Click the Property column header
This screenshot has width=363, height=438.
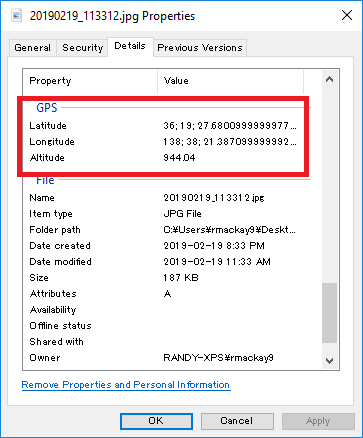click(90, 81)
